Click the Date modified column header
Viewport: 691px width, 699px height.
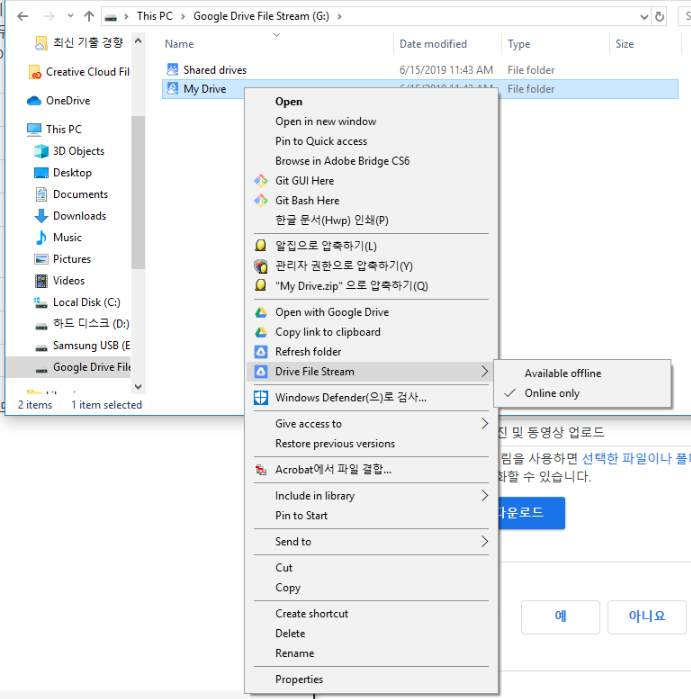(x=433, y=44)
